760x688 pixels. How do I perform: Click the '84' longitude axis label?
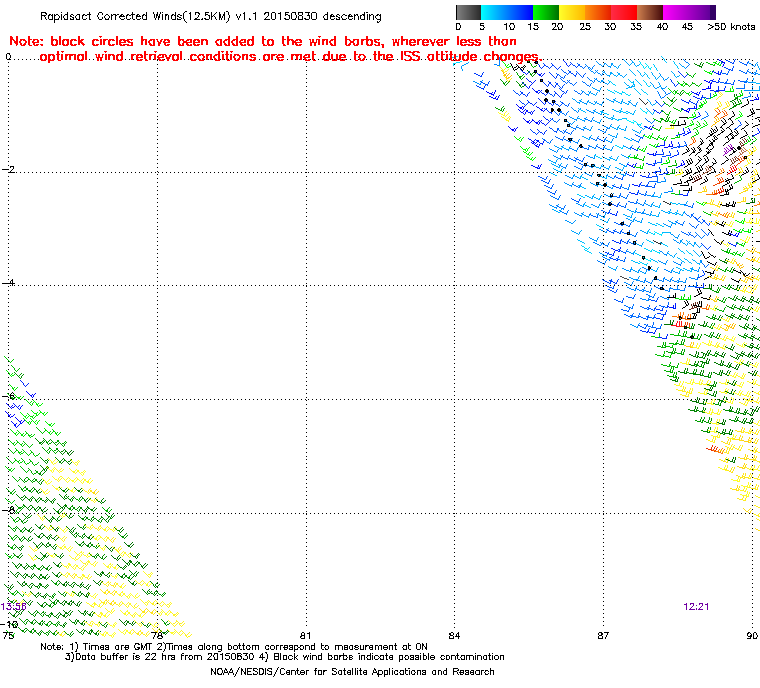pyautogui.click(x=454, y=636)
